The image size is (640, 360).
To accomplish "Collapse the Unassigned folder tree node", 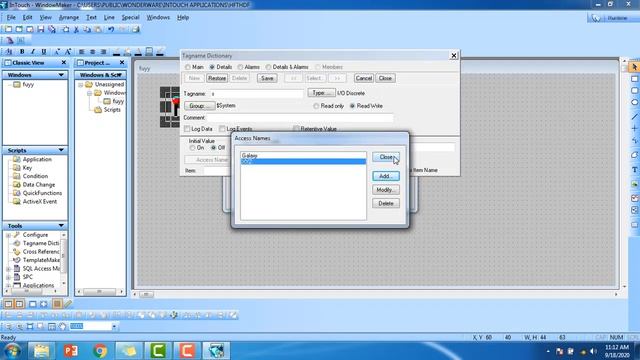I will [80, 84].
